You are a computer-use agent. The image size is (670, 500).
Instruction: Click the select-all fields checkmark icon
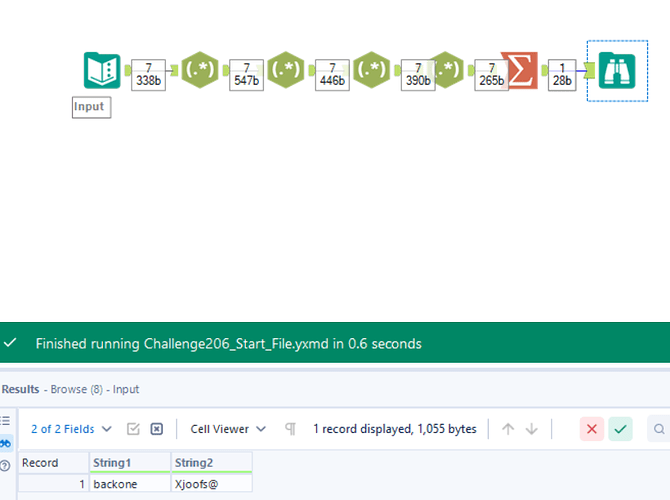[133, 429]
